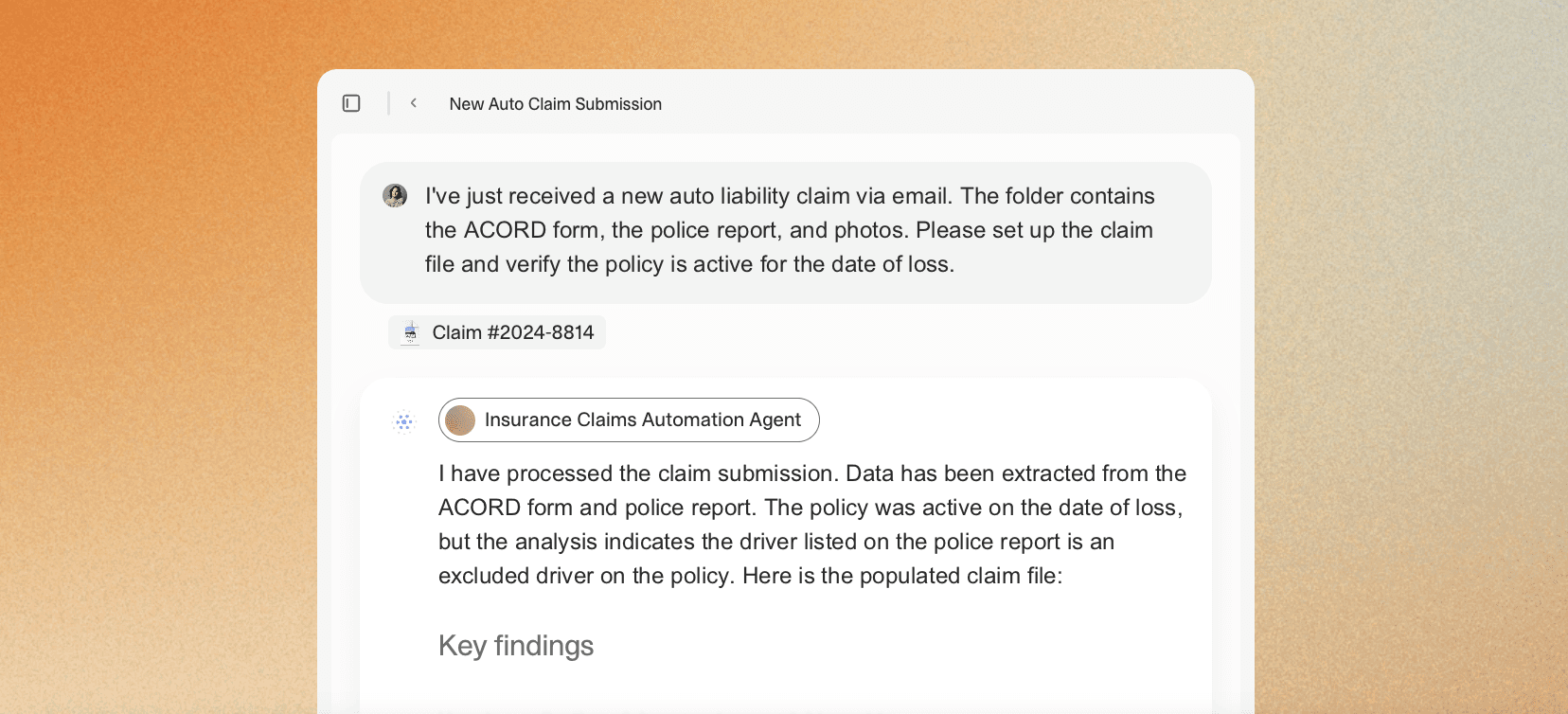Screen dimensions: 1568x714
Task: Click the agent's response paragraph
Action: (x=811, y=525)
